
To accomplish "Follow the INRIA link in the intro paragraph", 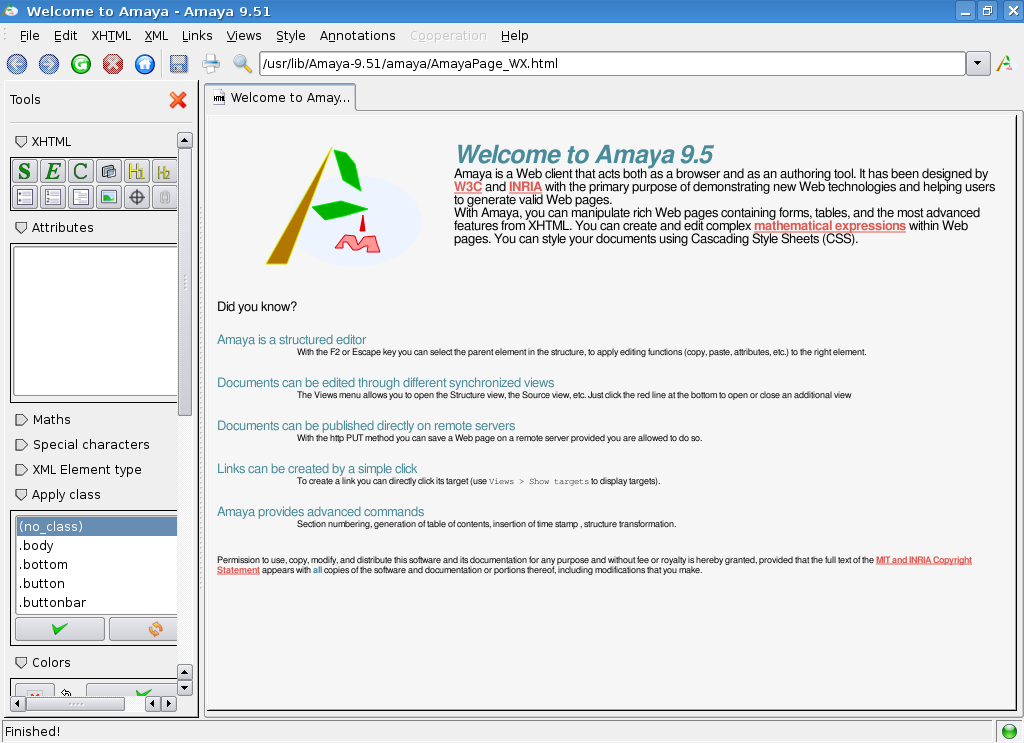I will (525, 187).
